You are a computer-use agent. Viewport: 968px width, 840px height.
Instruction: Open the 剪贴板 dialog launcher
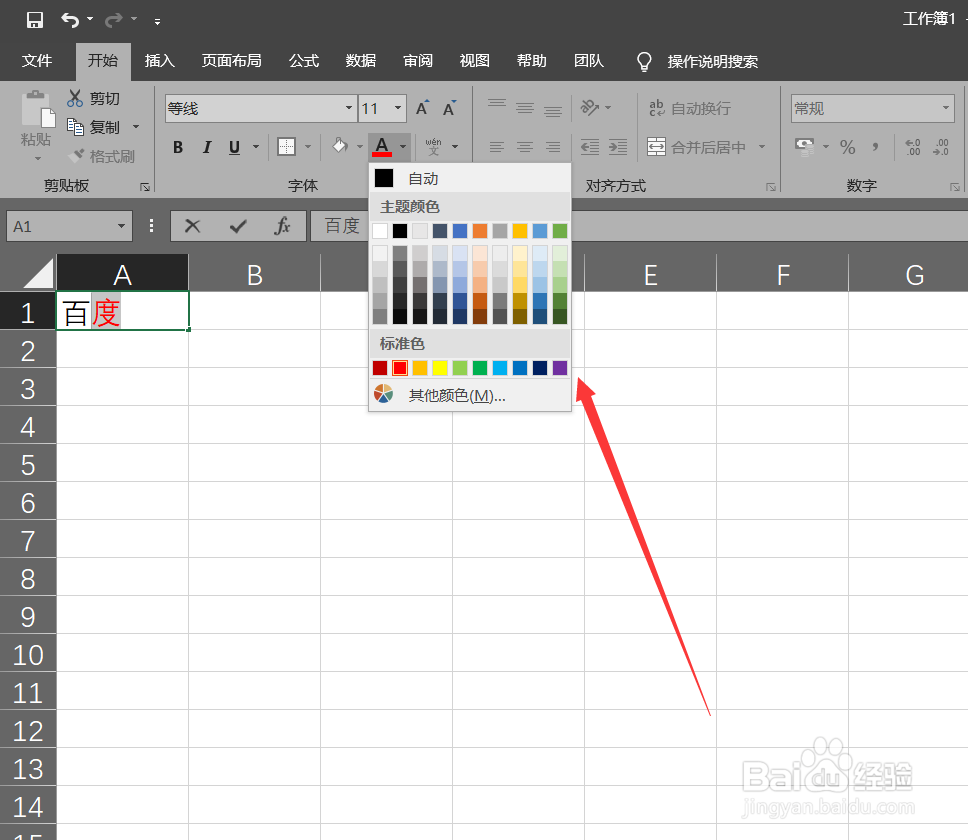click(x=145, y=187)
